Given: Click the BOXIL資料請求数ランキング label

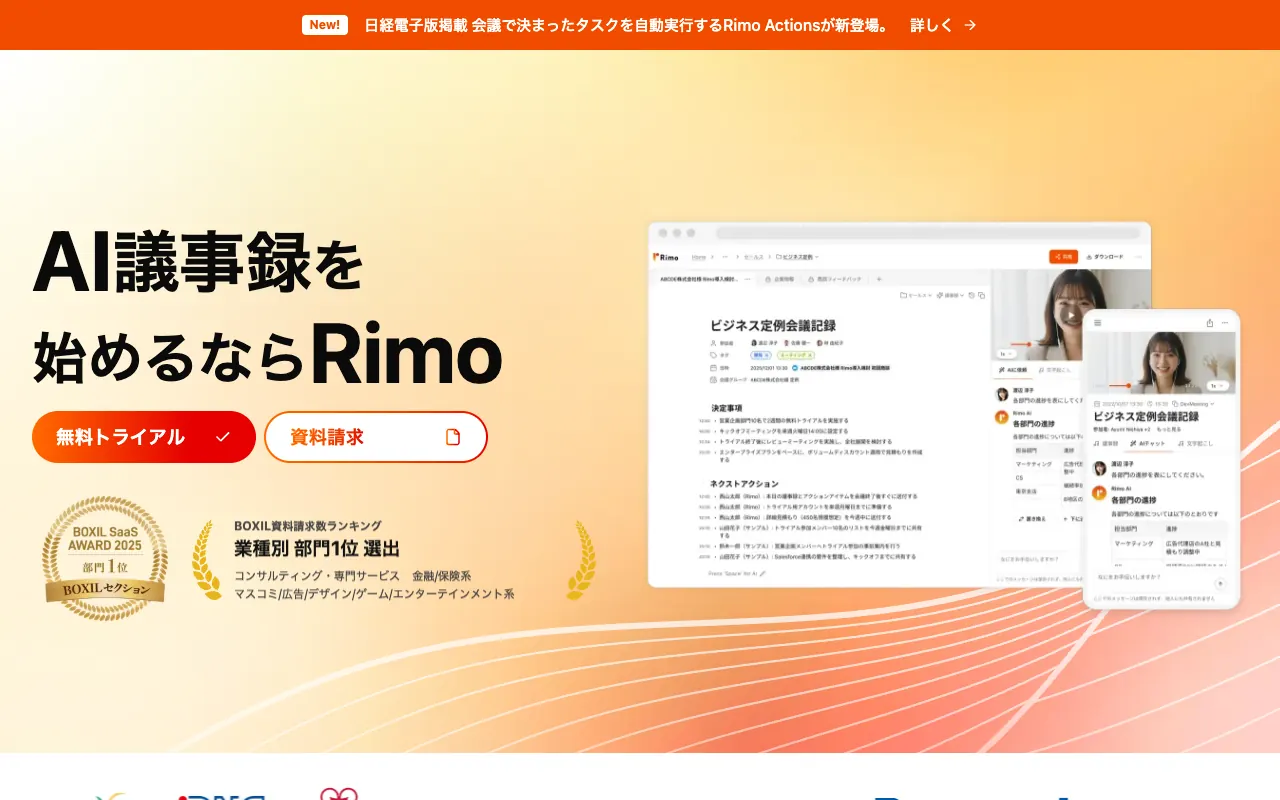Looking at the screenshot, I should [308, 526].
